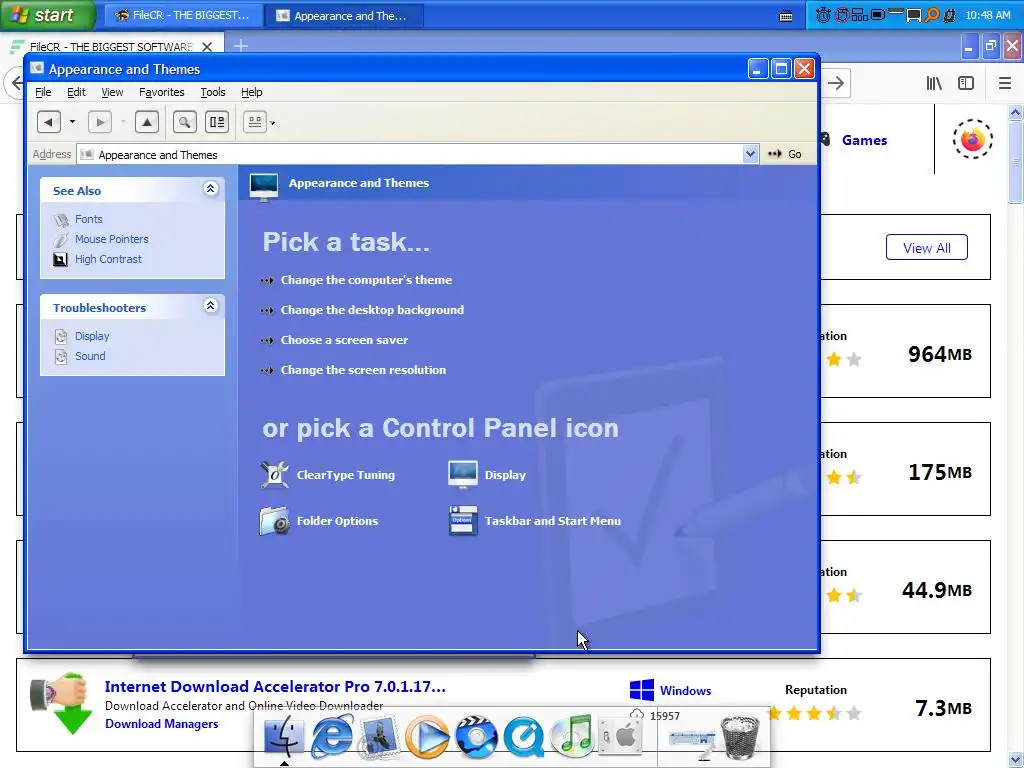Open iTunes music note dock icon
This screenshot has width=1024, height=768.
(x=572, y=737)
